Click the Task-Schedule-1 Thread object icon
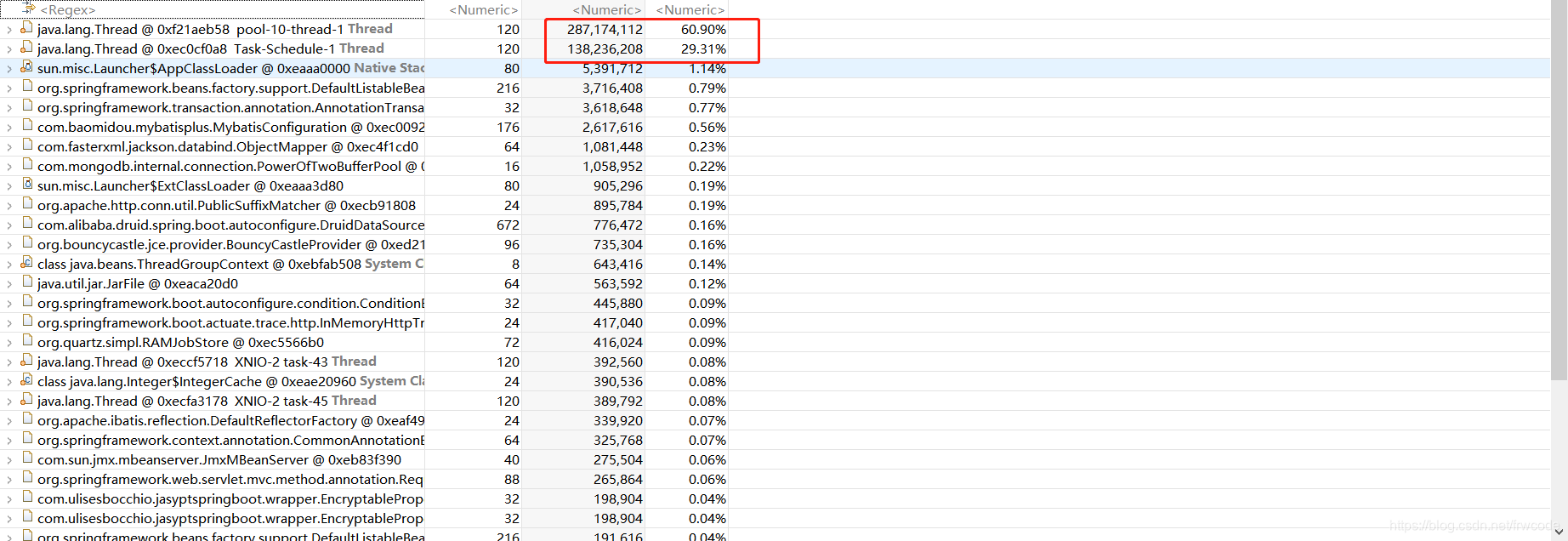The image size is (1568, 541). [26, 48]
